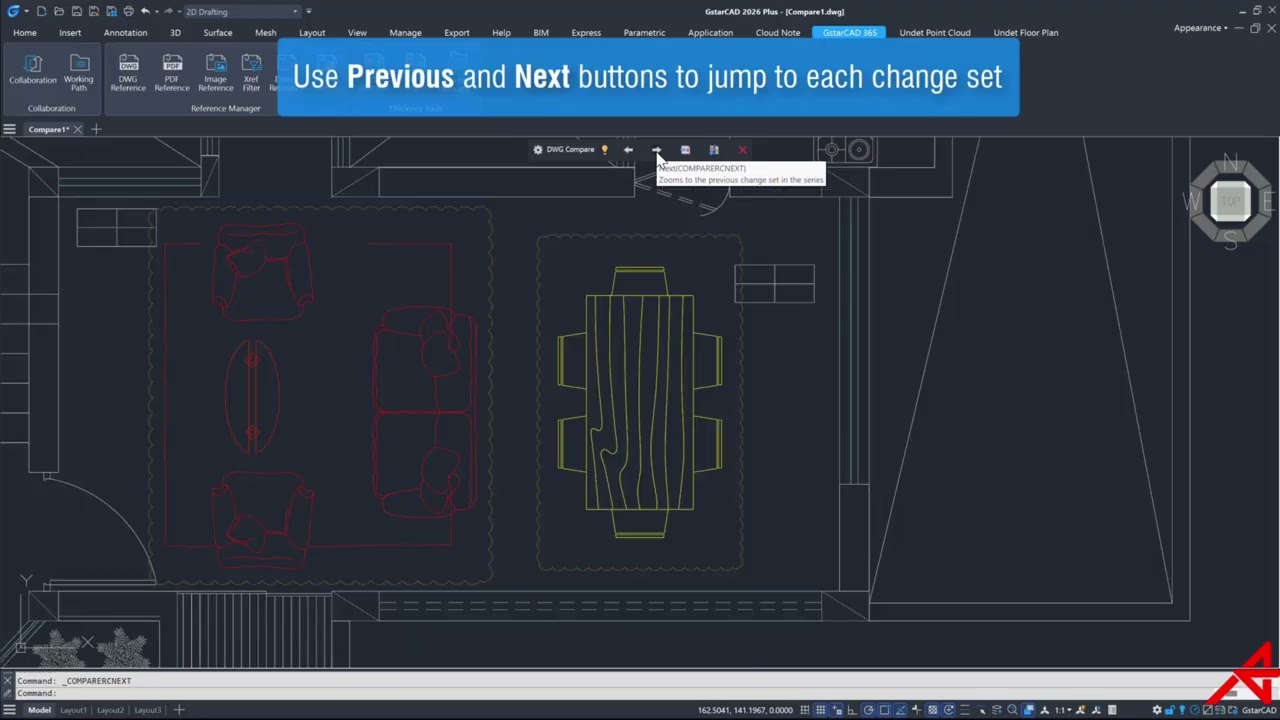Select the Undet Point Cloud tab
Image resolution: width=1280 pixels, height=720 pixels.
pos(935,33)
